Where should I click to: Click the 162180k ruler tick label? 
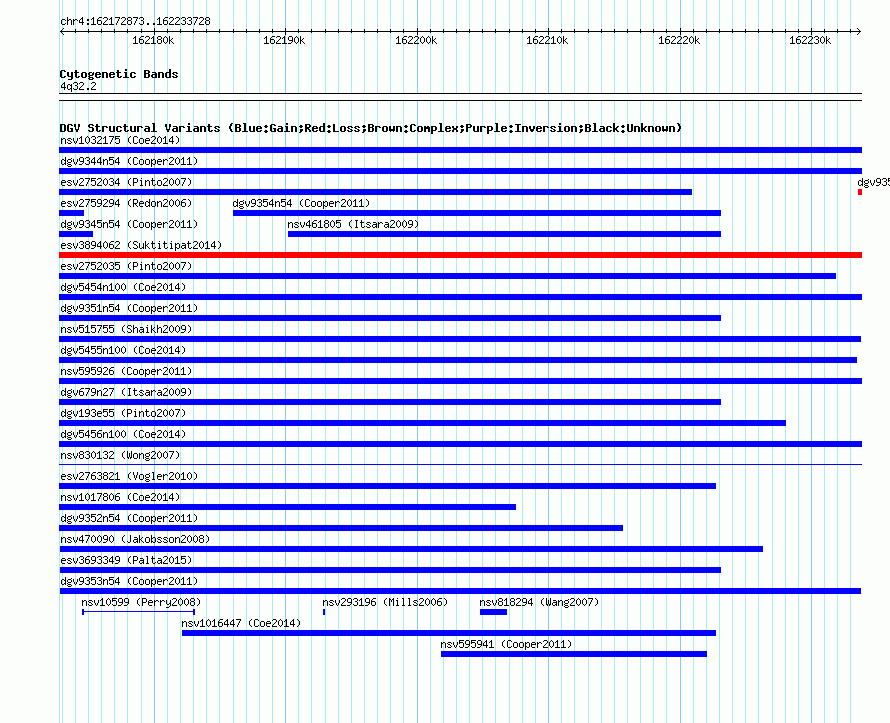153,40
